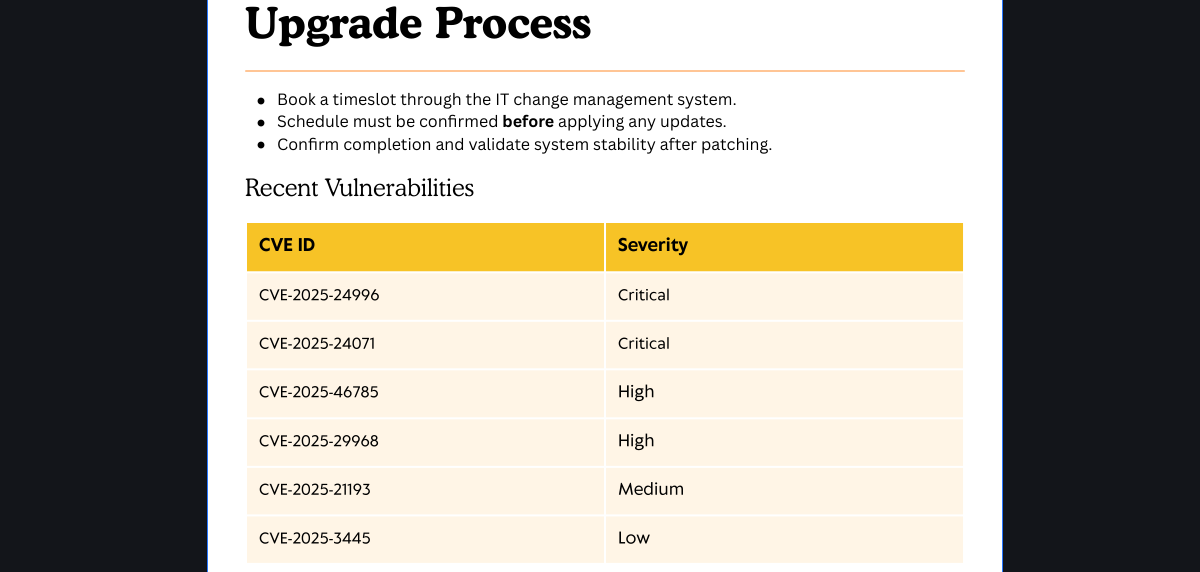Click the bullet about validating system stability
The height and width of the screenshot is (572, 1200).
coord(524,144)
